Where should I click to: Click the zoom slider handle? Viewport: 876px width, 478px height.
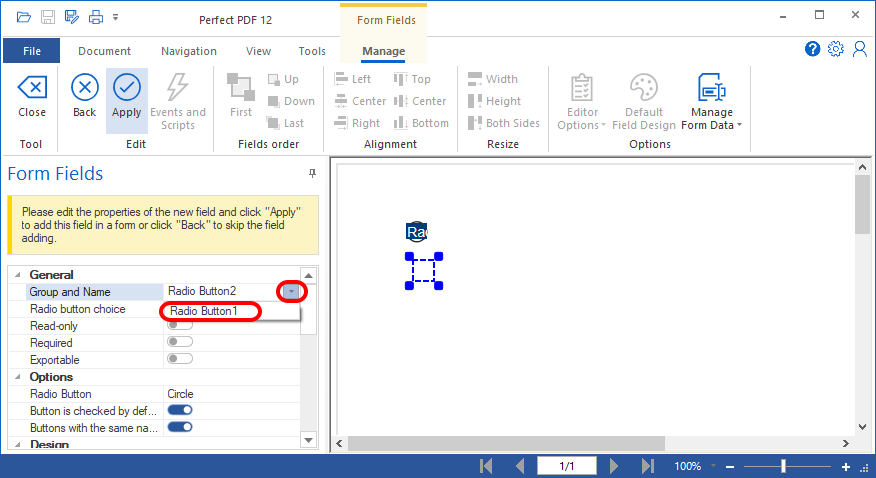(x=783, y=466)
